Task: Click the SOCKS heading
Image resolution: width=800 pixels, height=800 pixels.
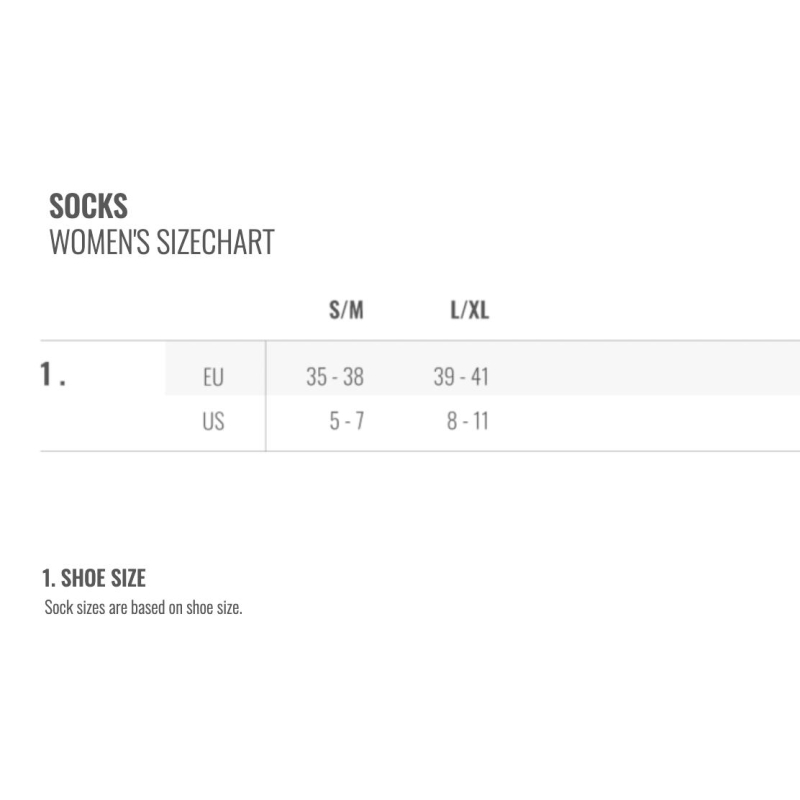Action: click(x=88, y=206)
